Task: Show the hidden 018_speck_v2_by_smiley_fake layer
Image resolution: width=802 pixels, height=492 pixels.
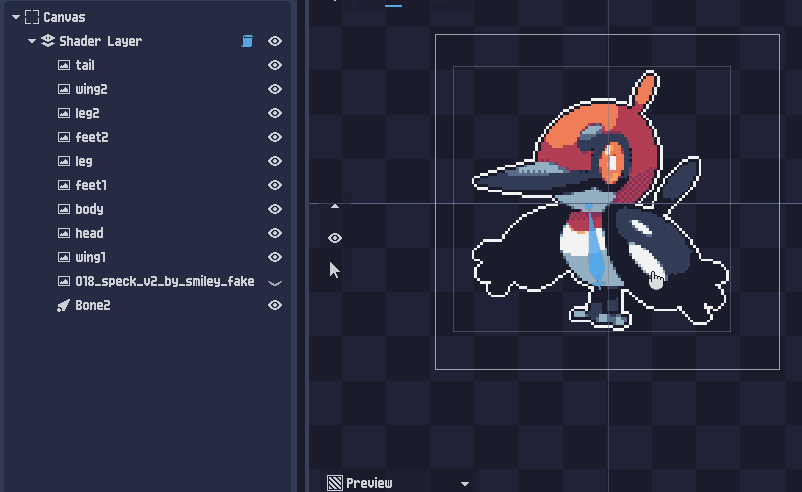Action: tap(275, 282)
